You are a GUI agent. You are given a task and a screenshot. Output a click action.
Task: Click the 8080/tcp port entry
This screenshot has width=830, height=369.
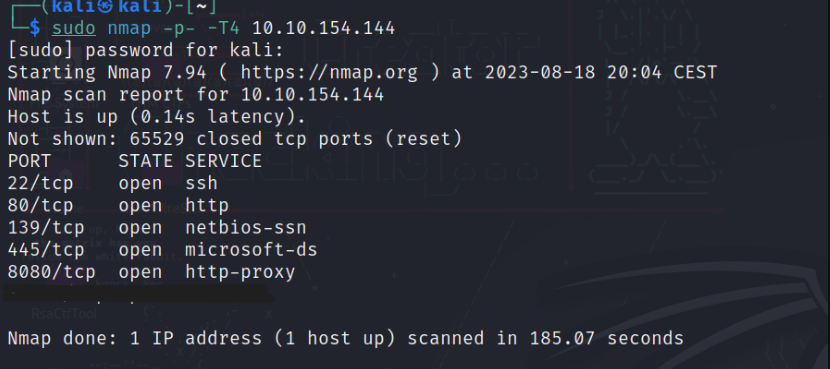[51, 272]
